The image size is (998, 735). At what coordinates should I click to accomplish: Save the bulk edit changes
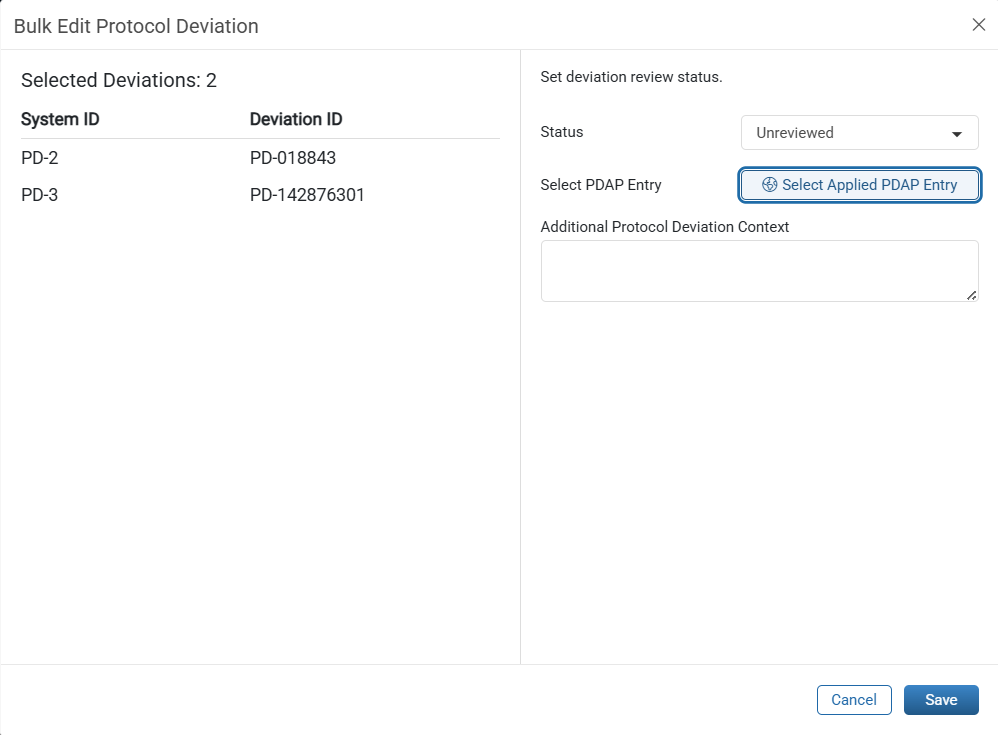[941, 699]
